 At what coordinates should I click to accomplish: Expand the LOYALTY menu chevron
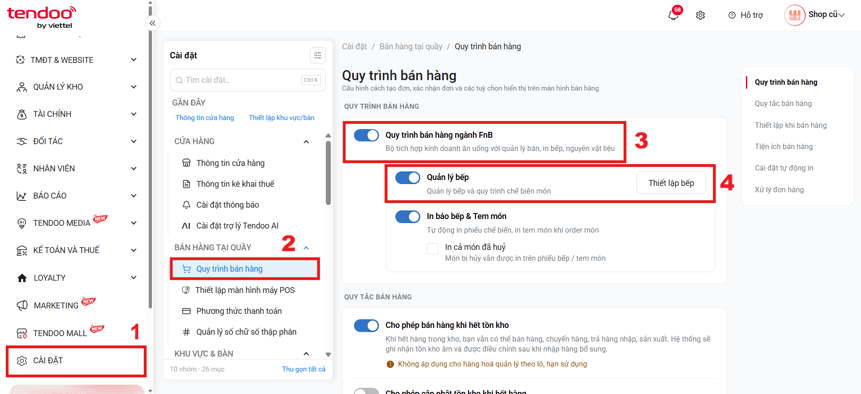pos(133,278)
